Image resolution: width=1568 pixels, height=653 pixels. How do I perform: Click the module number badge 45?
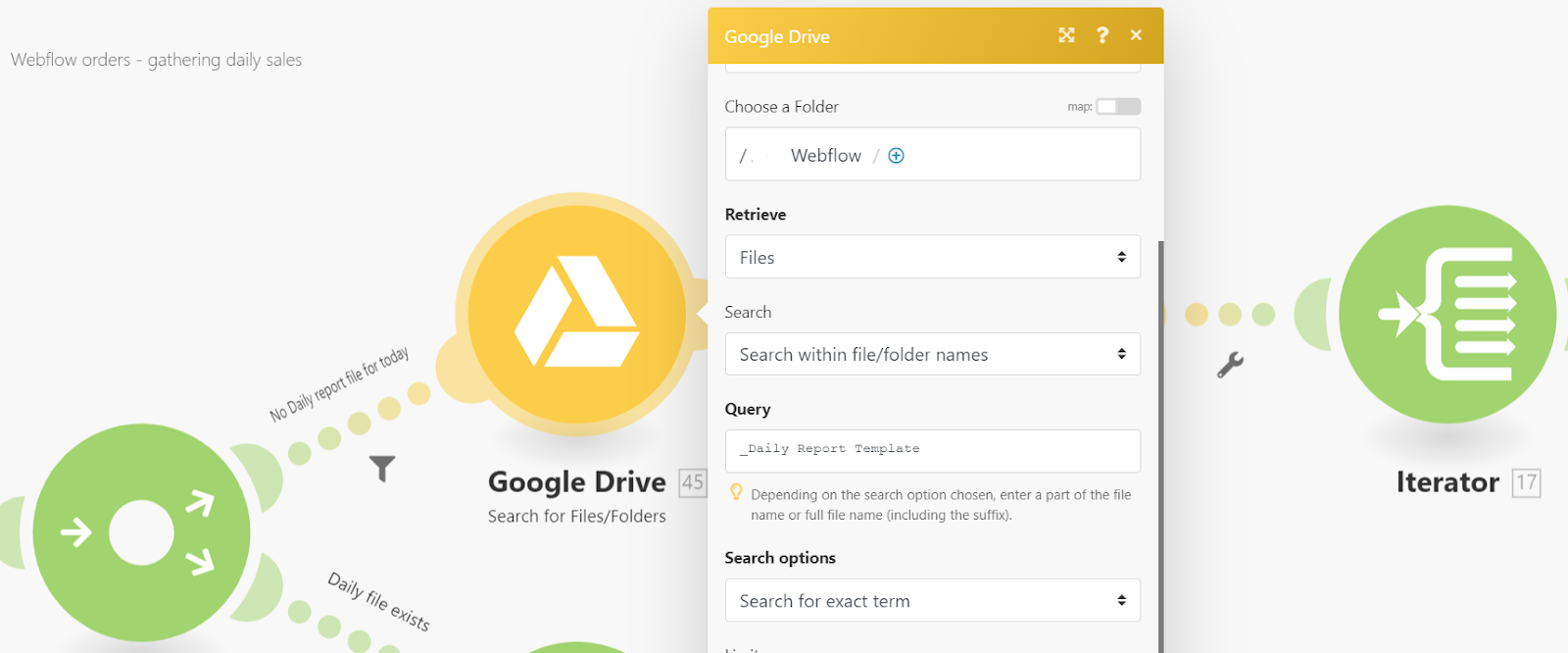pos(693,482)
